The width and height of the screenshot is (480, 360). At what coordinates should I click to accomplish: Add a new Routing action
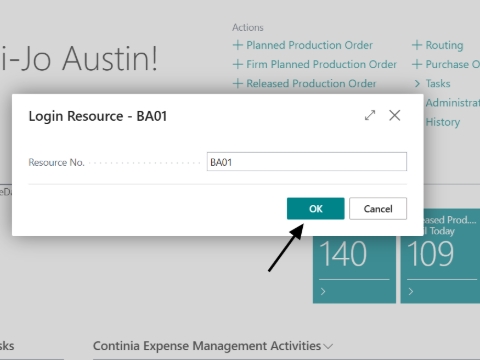coord(444,45)
